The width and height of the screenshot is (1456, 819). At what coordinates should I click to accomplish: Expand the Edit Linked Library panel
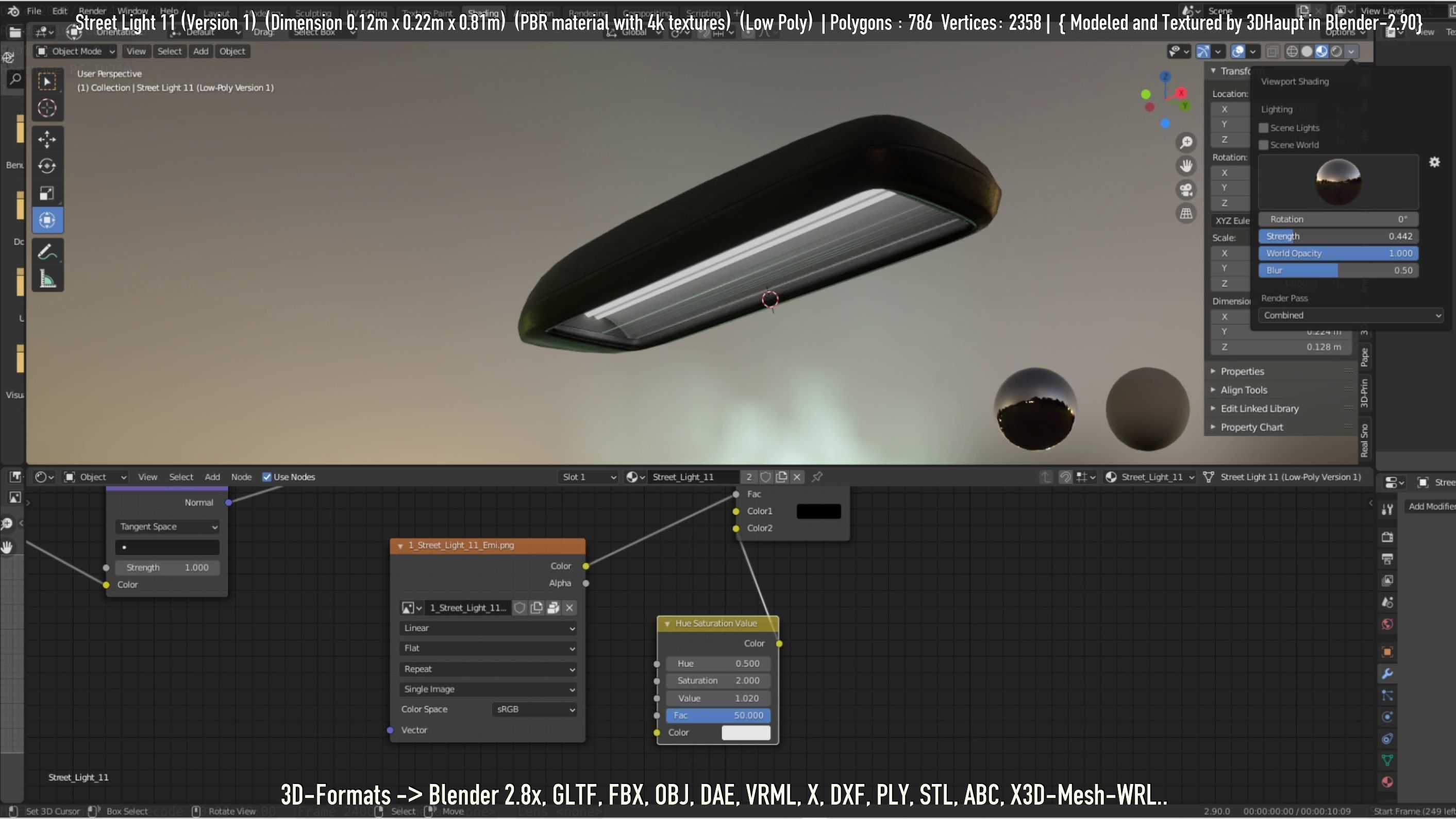[x=1259, y=409]
